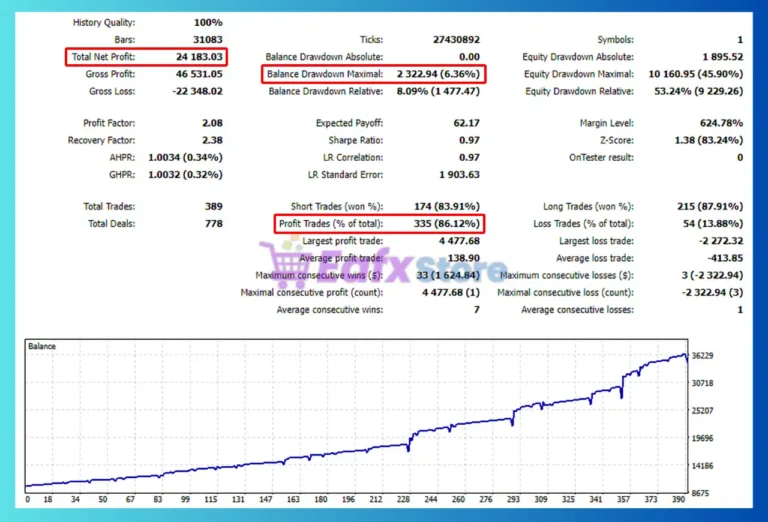Click trade number 390 on chart axis
This screenshot has height=522, width=768.
pyautogui.click(x=678, y=499)
